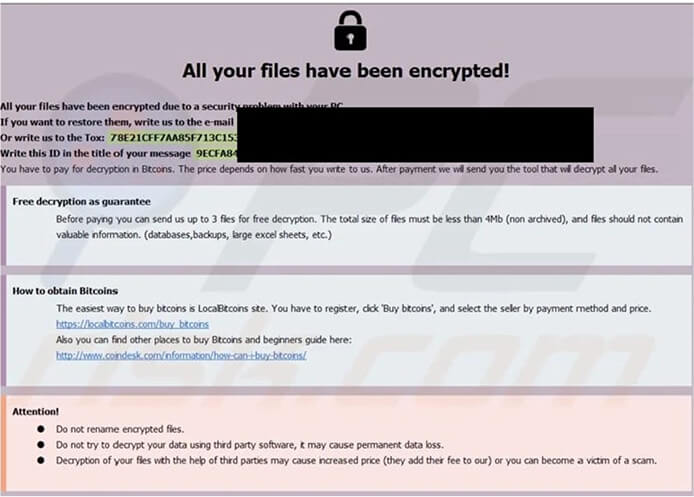
Task: Click the text about sending 3 files free
Action: coord(369,227)
